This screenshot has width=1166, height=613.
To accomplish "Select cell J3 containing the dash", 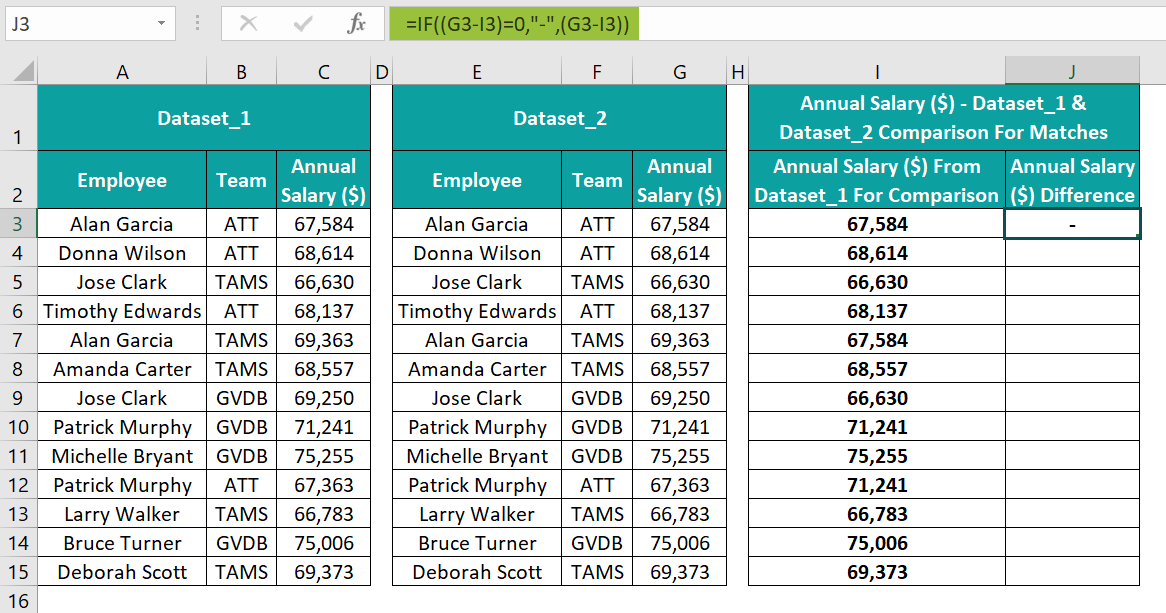I will (1072, 224).
